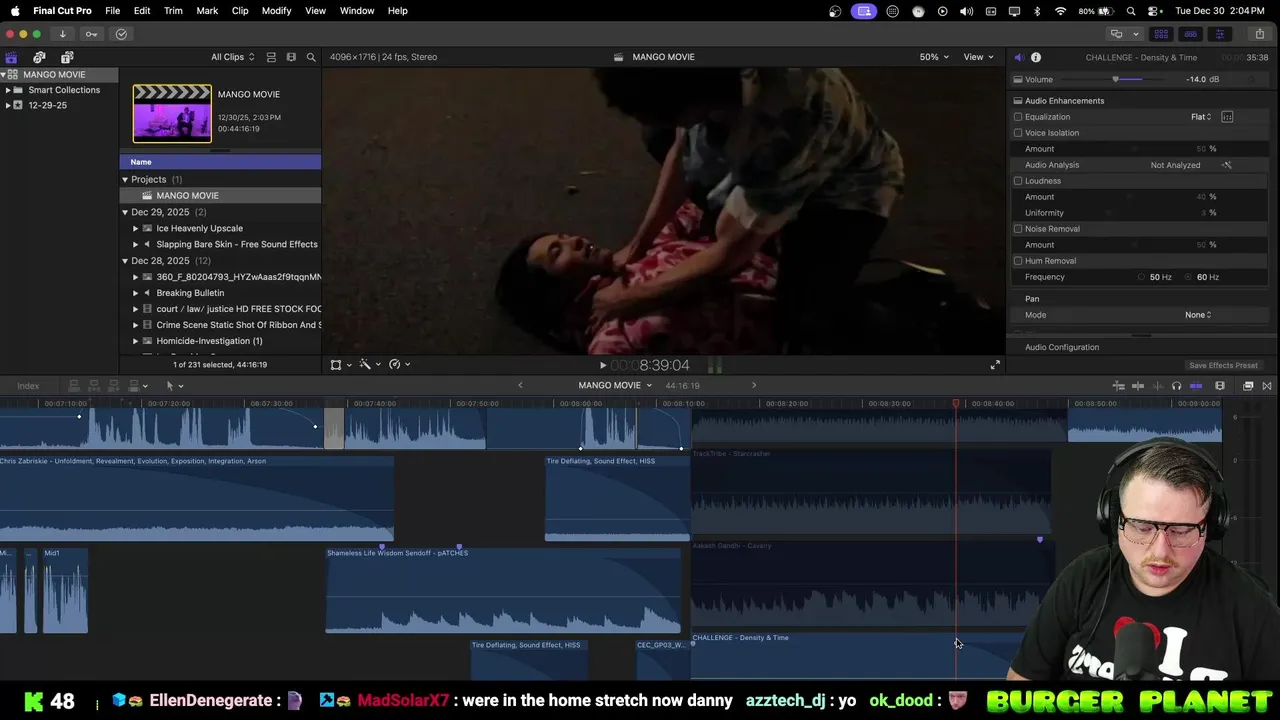
Task: Click the timeline Index button
Action: (x=28, y=386)
